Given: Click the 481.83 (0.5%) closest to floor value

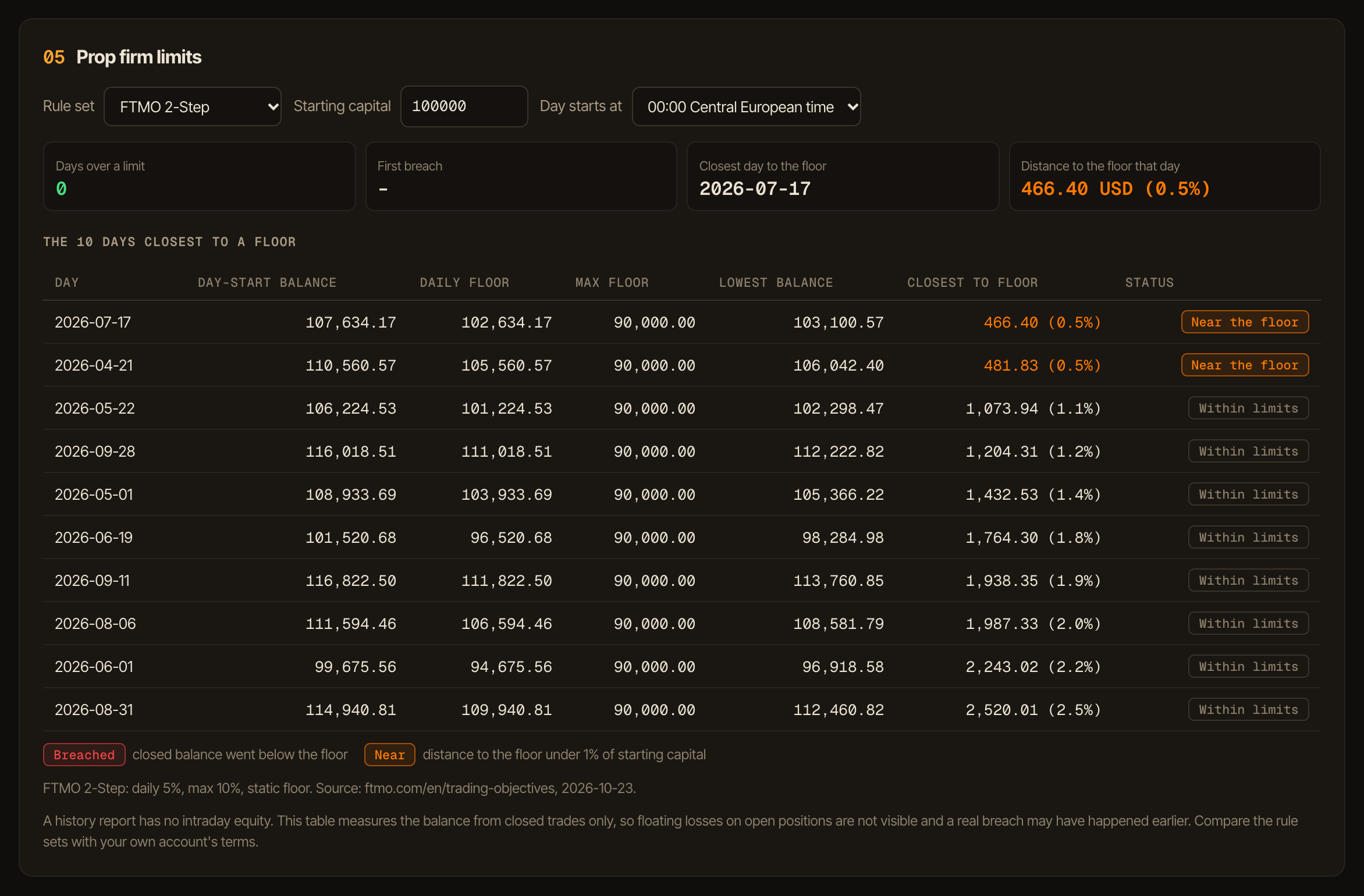Looking at the screenshot, I should point(1042,365).
